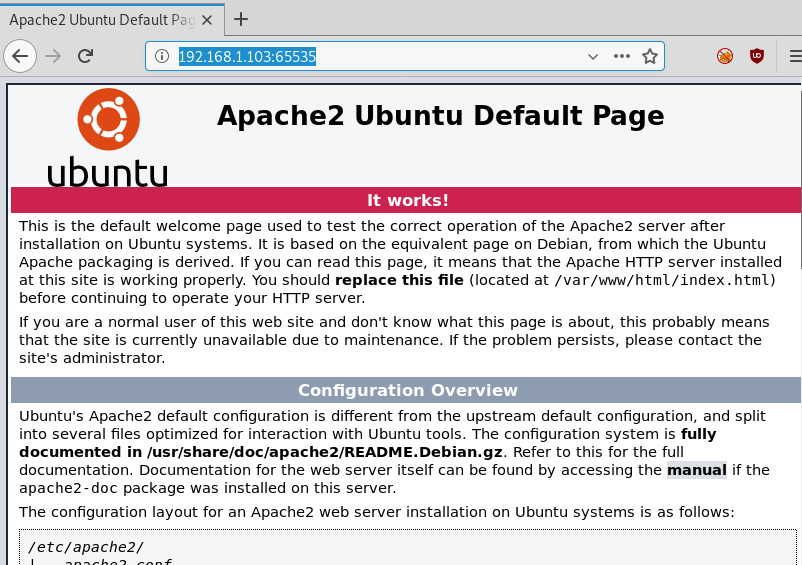The height and width of the screenshot is (565, 802).
Task: Click the Apache2 Ubuntu Default Page heading
Action: click(x=440, y=116)
